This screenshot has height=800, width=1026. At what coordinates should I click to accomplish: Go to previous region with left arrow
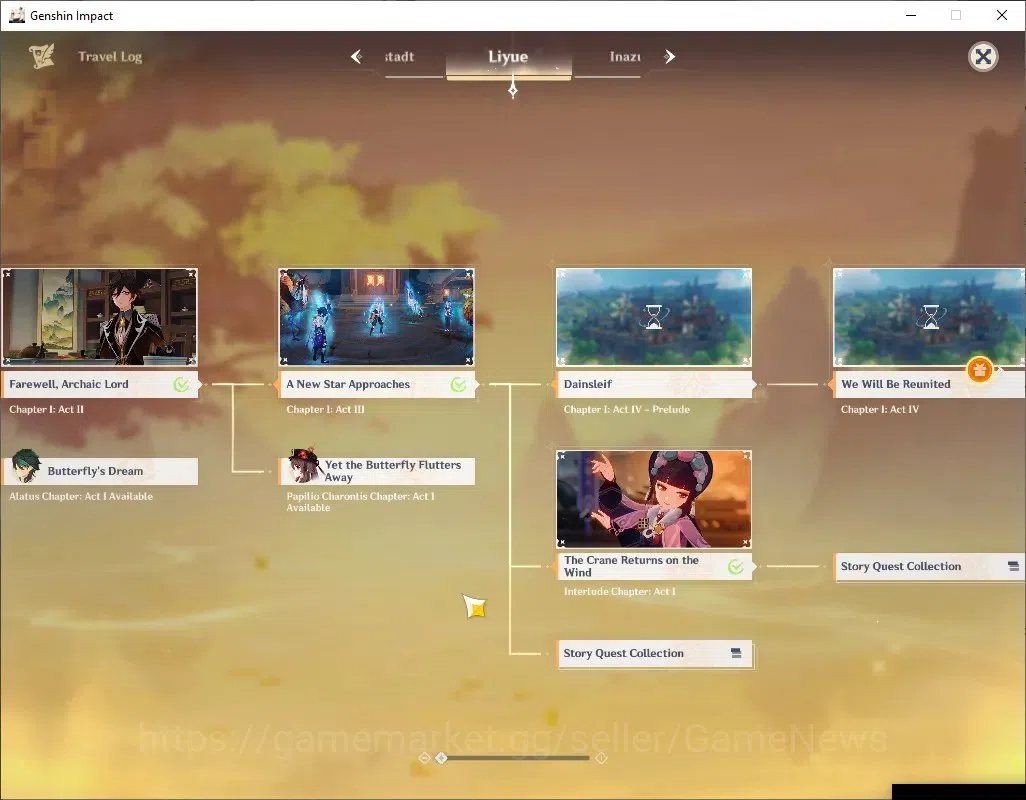click(x=357, y=57)
